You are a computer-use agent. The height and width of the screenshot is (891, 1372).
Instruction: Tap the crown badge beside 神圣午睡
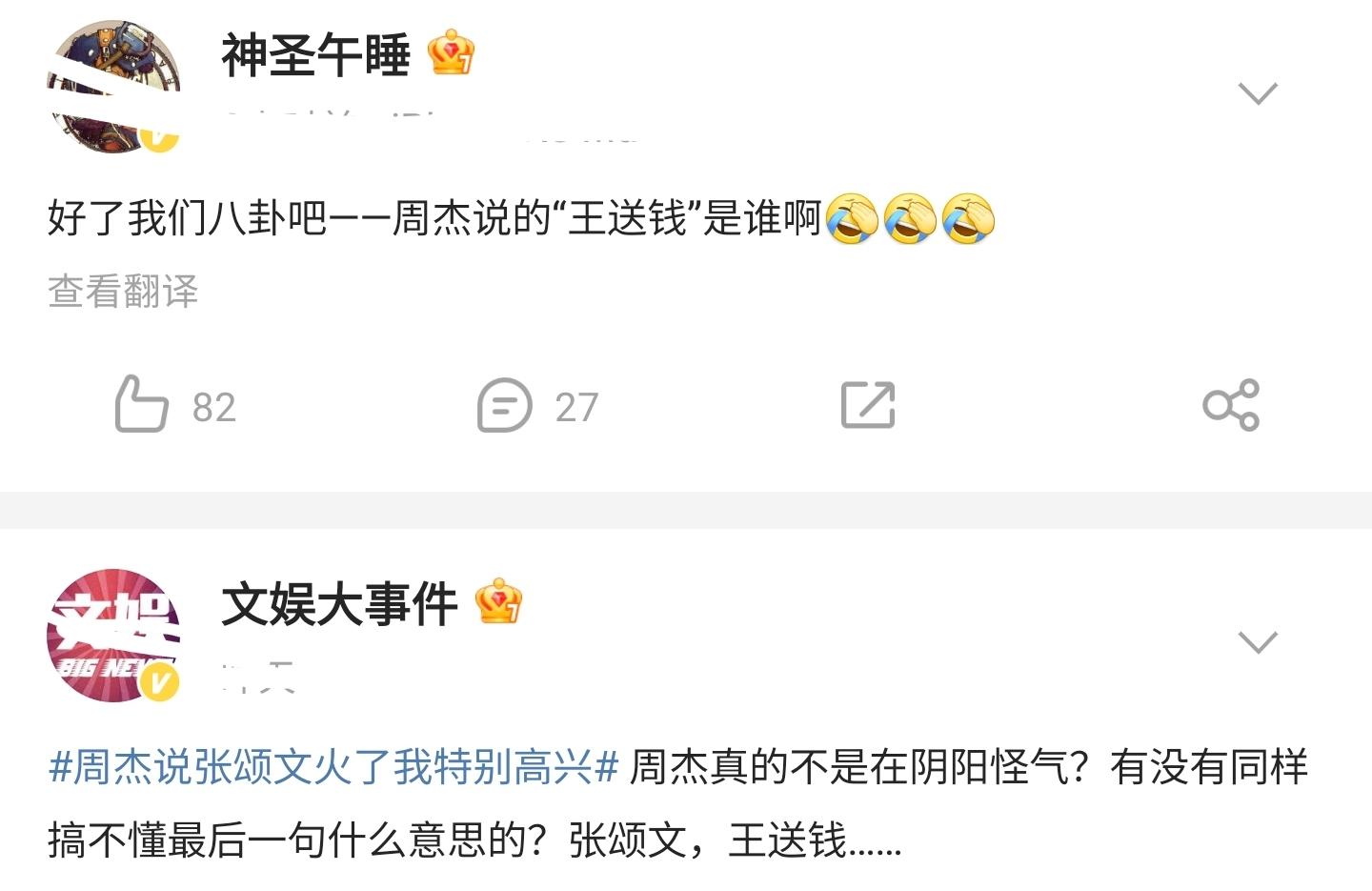tap(451, 52)
